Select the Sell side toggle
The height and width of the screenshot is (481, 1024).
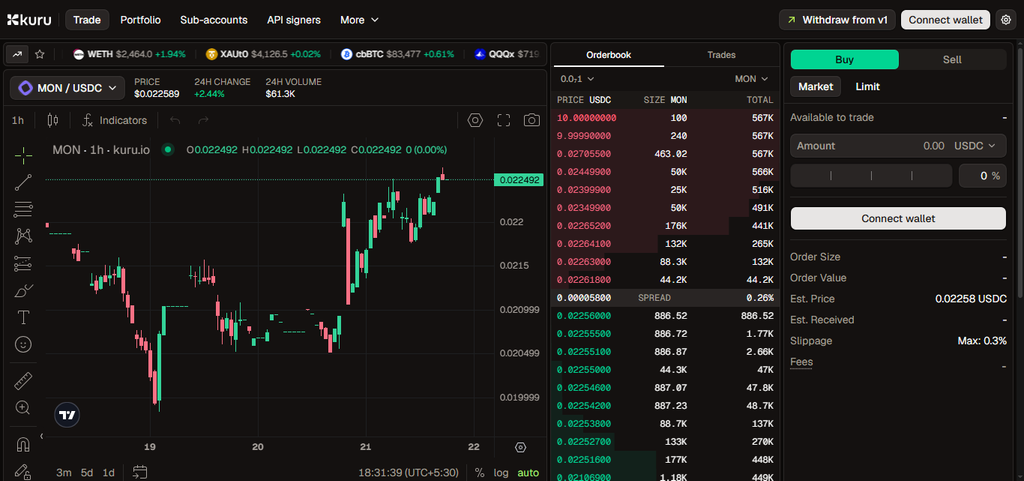click(952, 59)
